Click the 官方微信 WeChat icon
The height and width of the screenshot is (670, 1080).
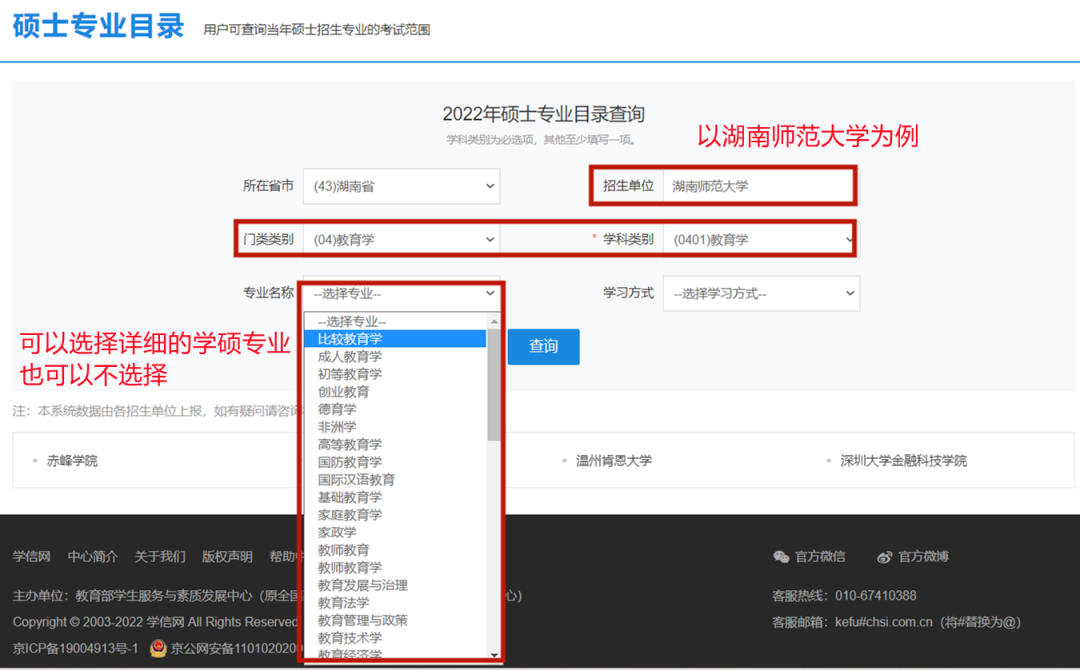coord(783,557)
